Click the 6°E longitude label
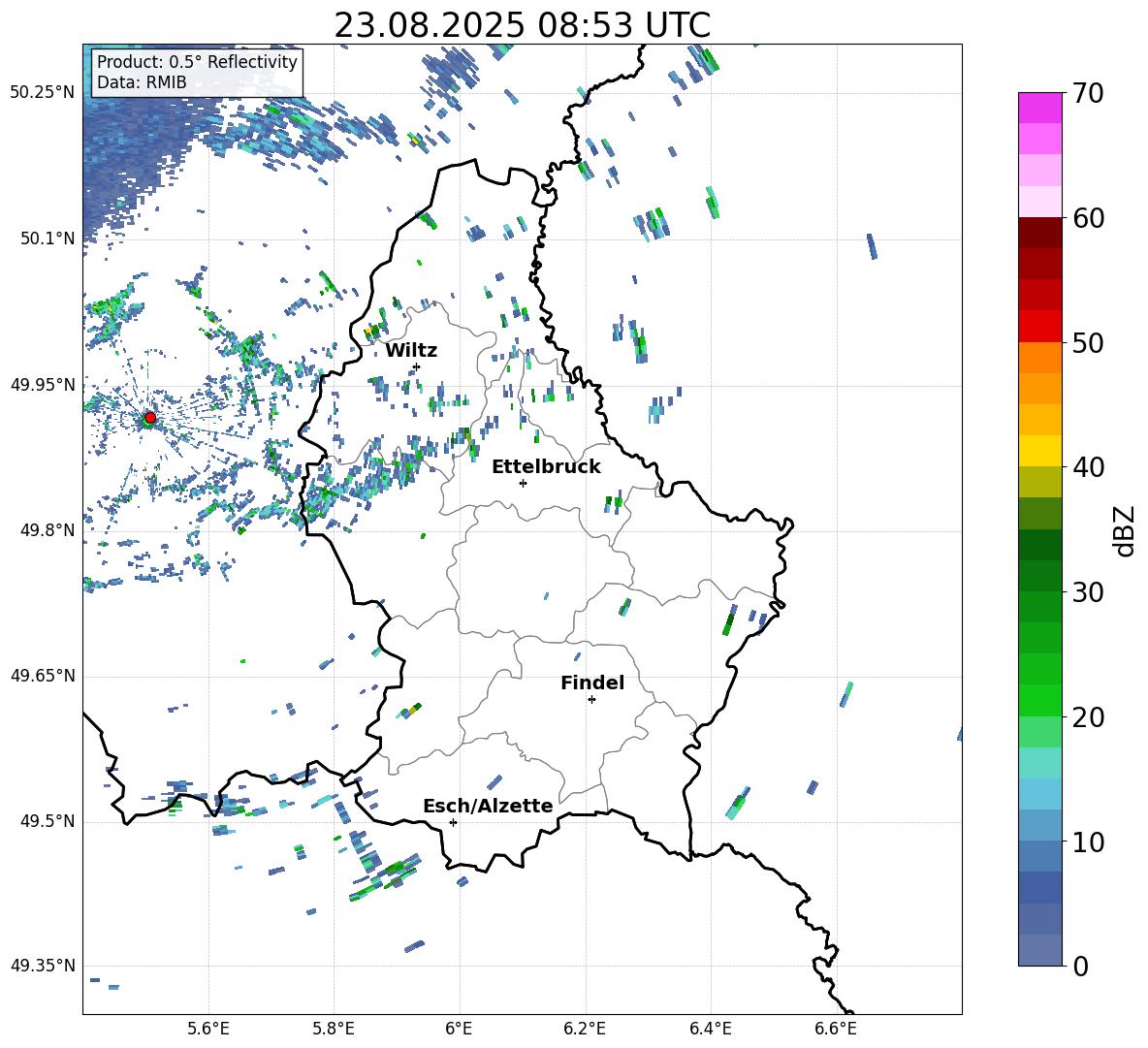Viewport: 1148px width, 1048px height. pyautogui.click(x=459, y=1029)
